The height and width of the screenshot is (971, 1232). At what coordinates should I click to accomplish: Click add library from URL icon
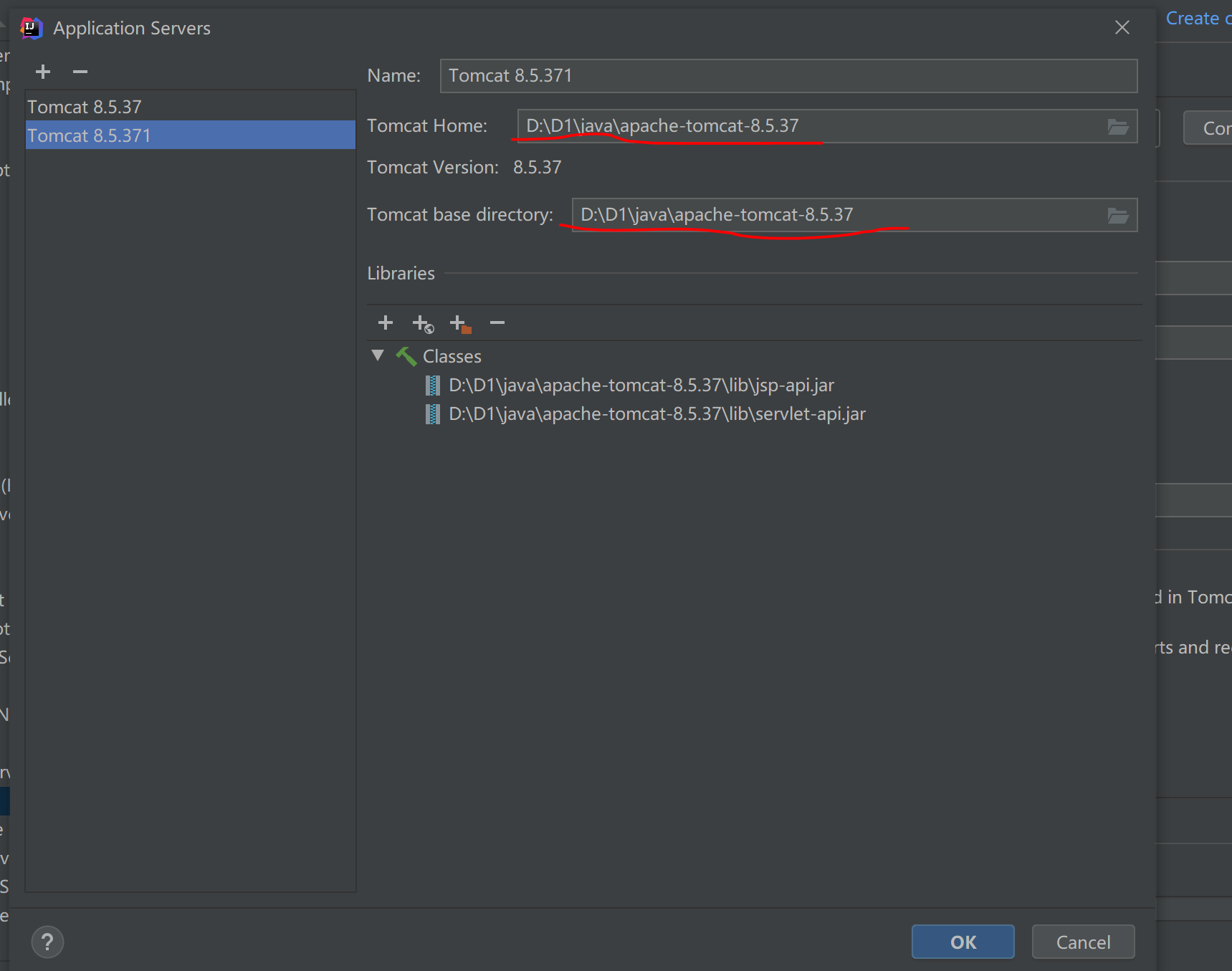(423, 324)
